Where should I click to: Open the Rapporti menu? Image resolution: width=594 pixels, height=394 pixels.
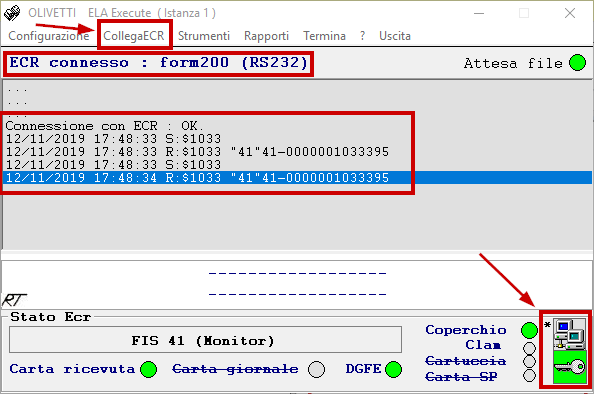coord(266,36)
